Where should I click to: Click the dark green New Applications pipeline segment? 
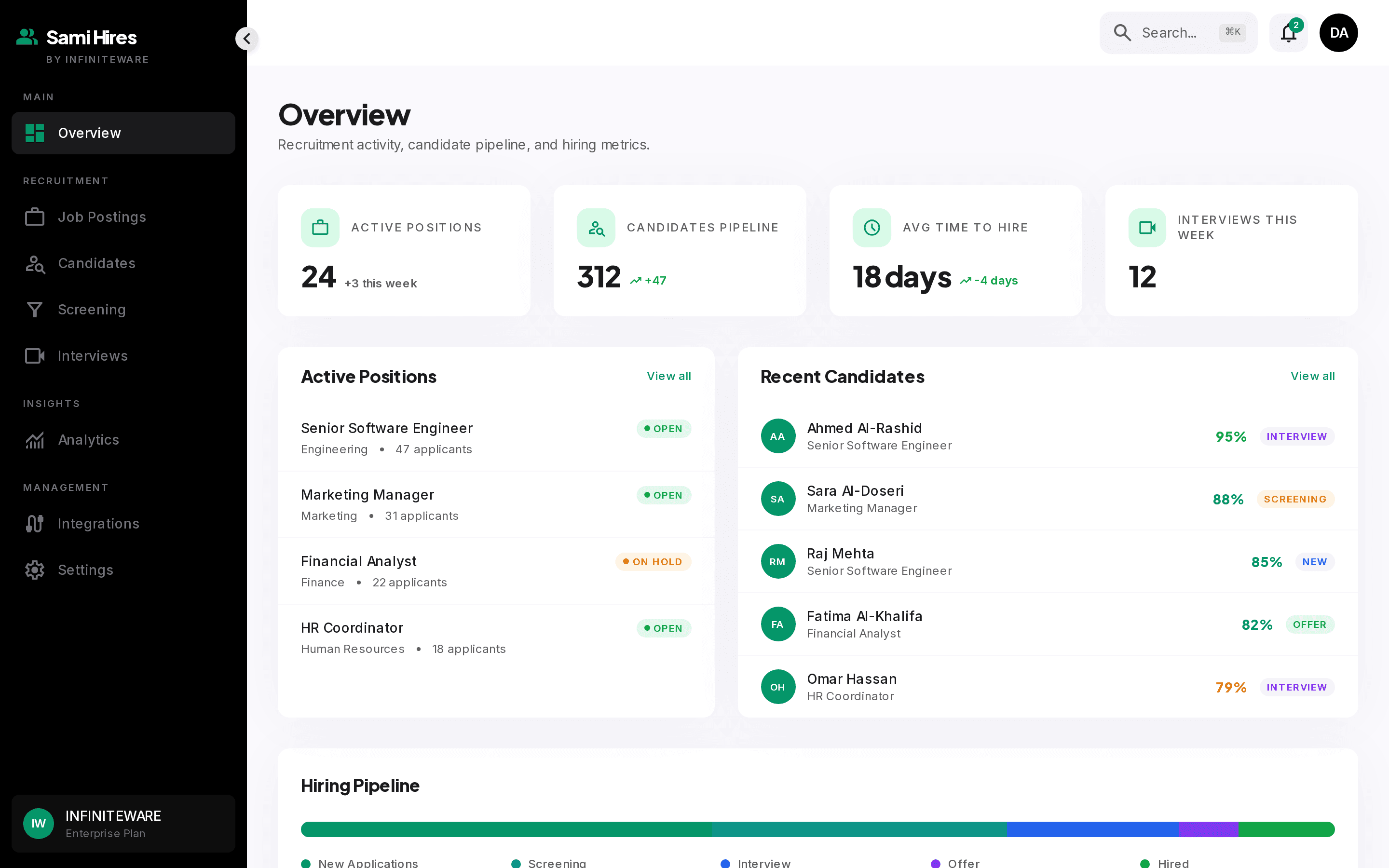coord(506,829)
